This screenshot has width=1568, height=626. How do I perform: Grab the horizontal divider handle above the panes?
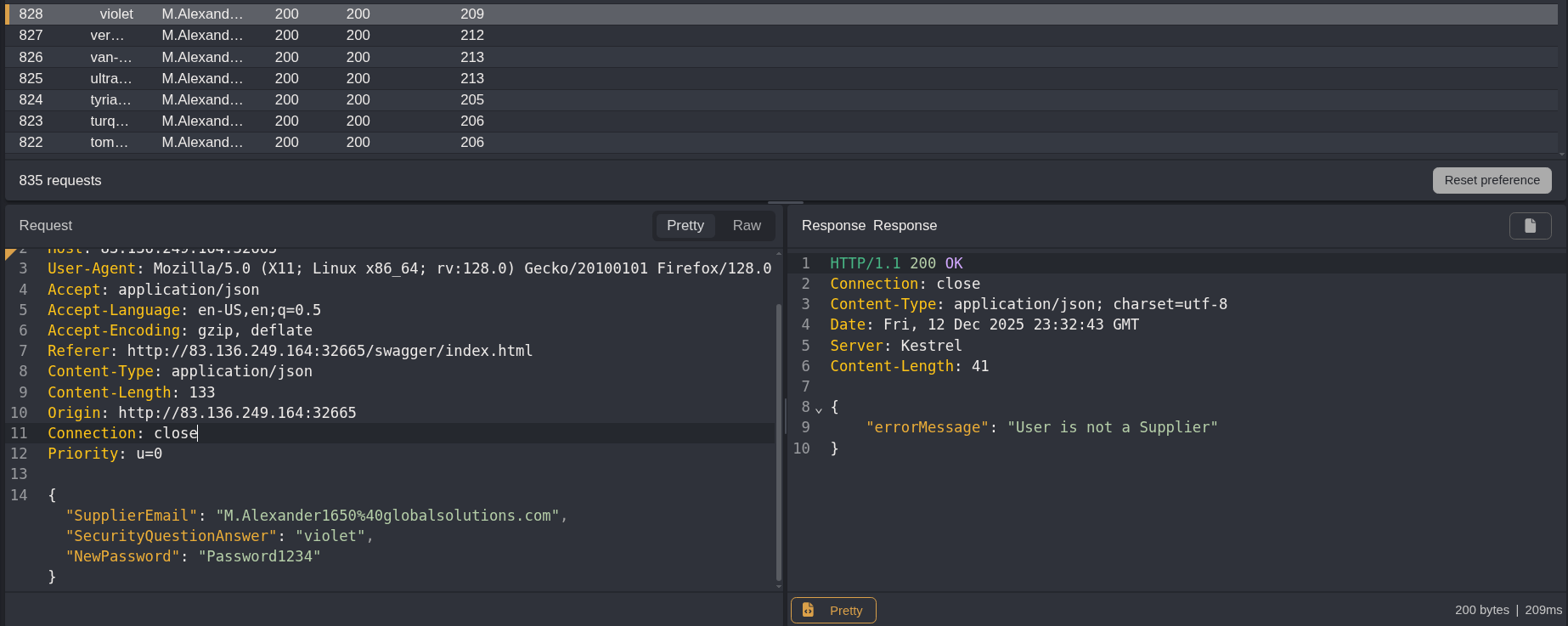pos(785,202)
